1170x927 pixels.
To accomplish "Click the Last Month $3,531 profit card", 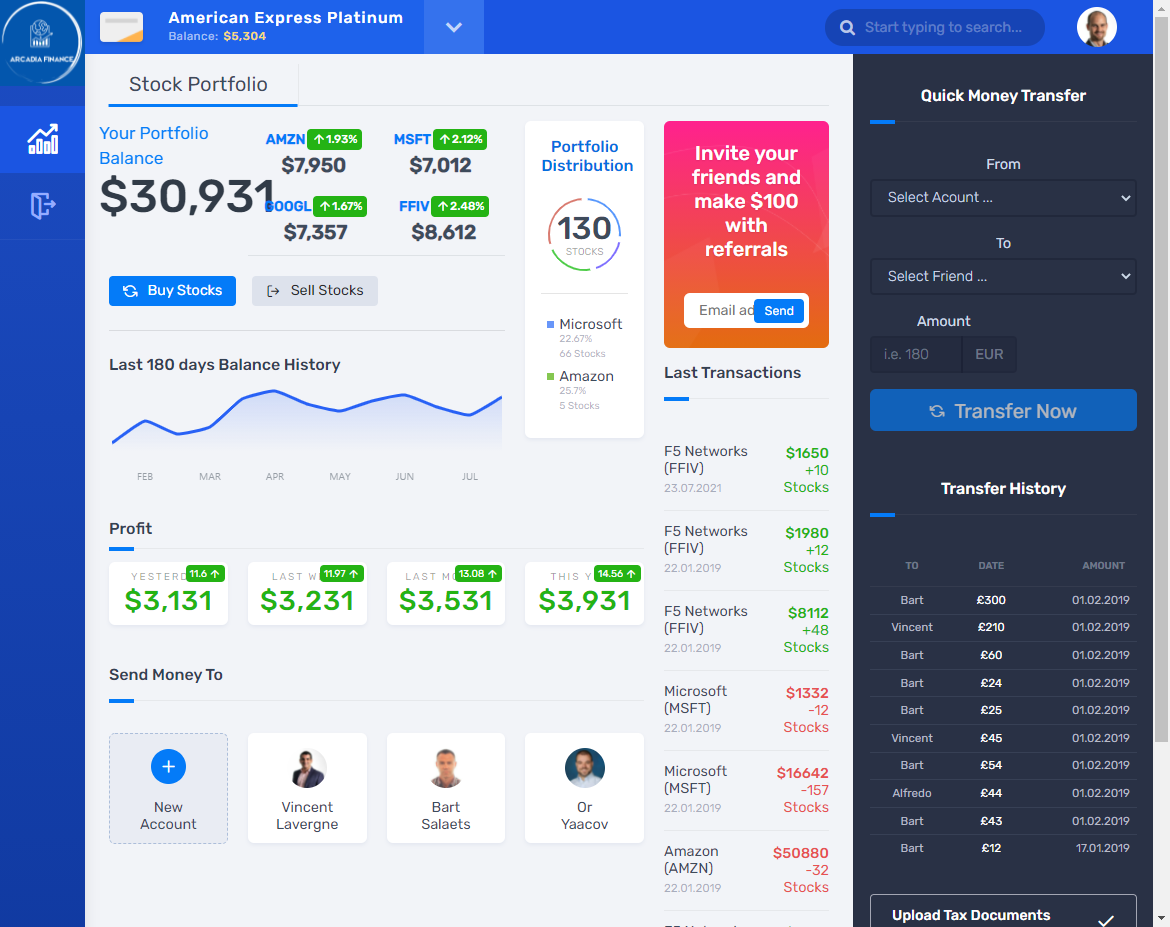I will click(445, 594).
